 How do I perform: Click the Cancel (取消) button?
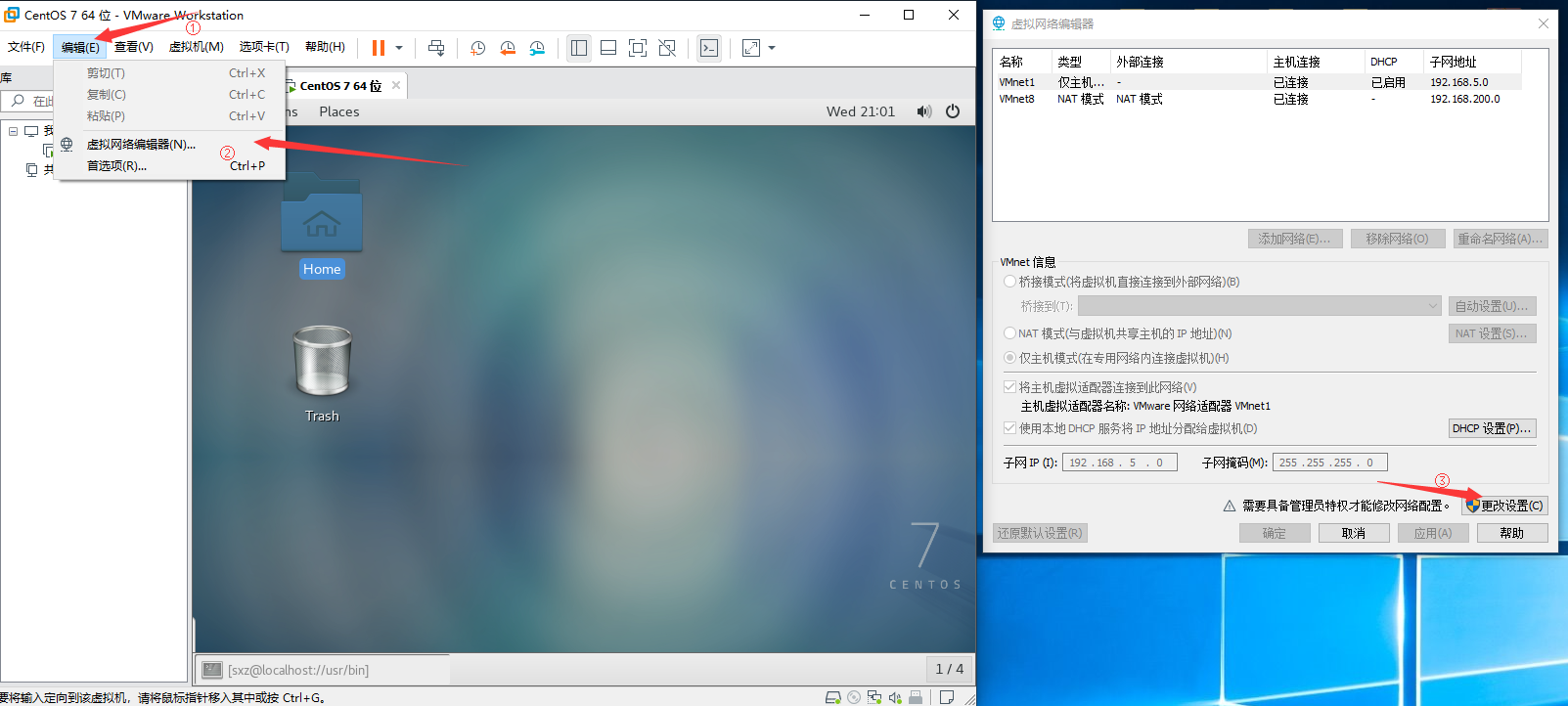click(x=1354, y=533)
